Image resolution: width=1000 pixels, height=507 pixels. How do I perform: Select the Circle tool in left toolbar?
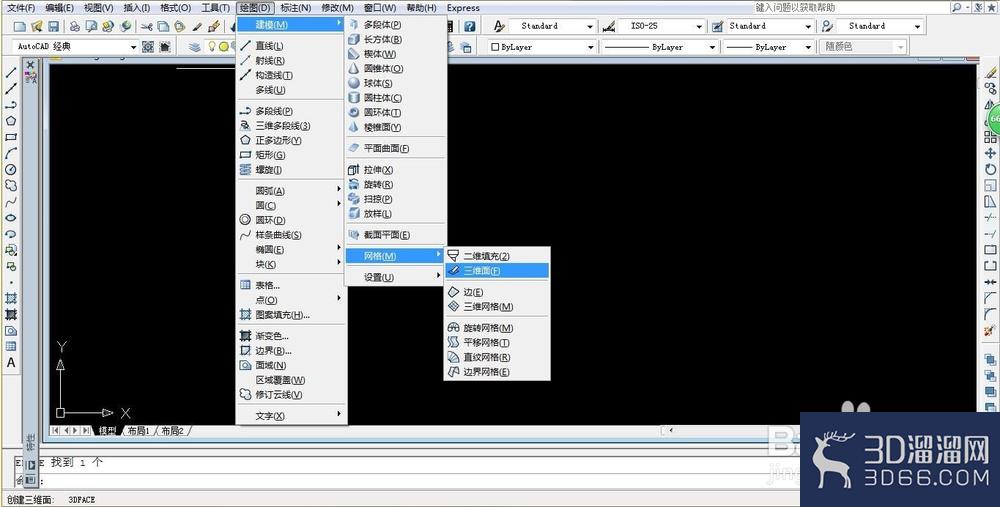tap(11, 170)
